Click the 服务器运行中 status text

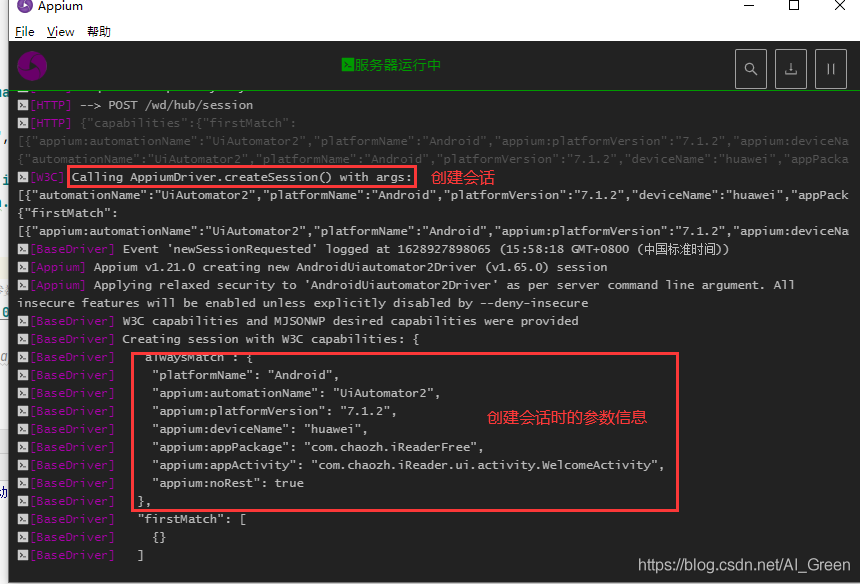click(398, 65)
